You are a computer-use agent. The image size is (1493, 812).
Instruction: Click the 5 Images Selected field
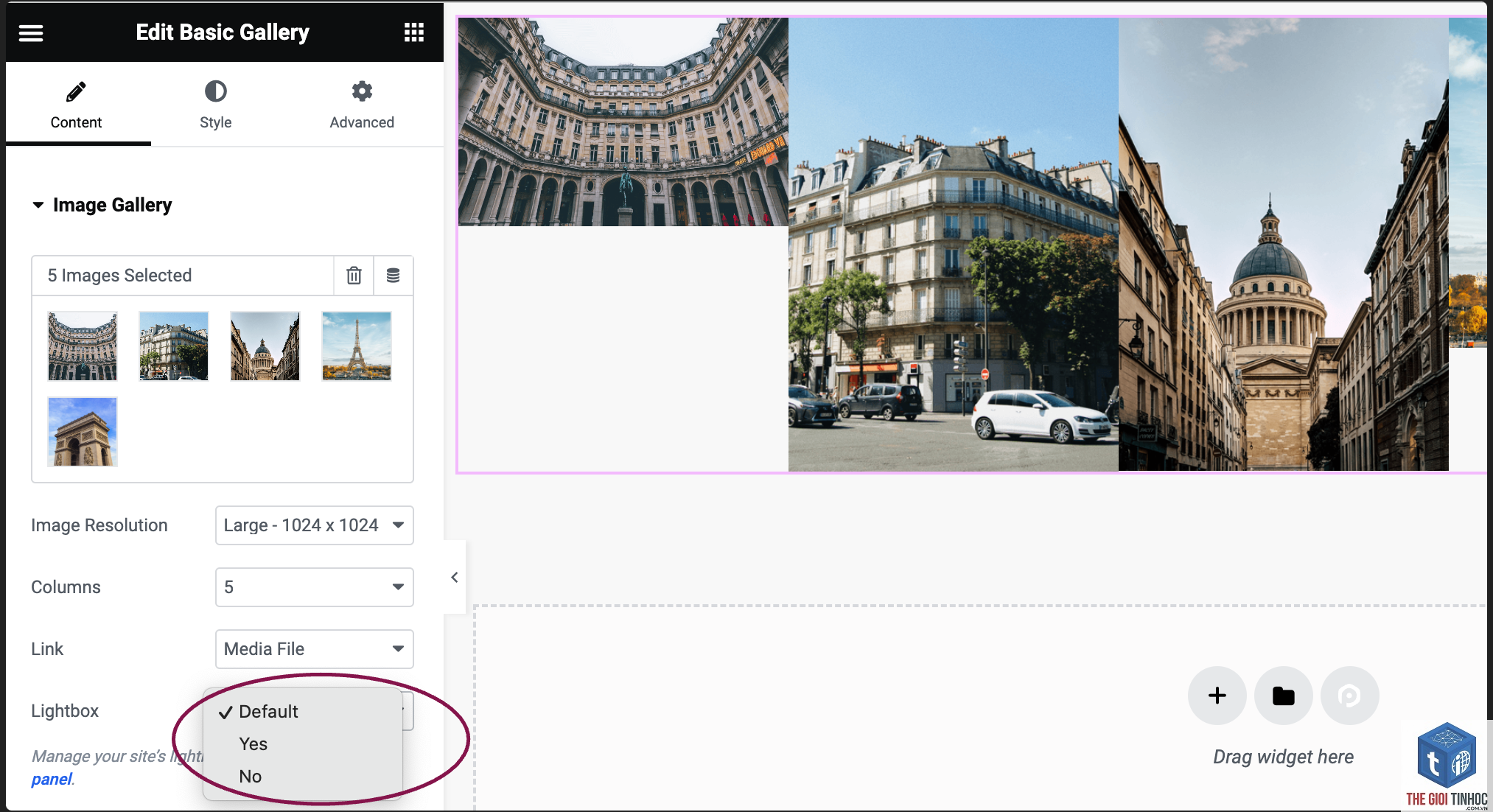pos(183,276)
